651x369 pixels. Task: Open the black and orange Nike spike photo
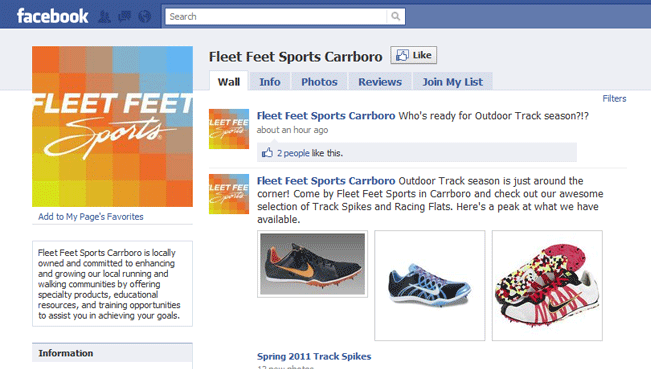pyautogui.click(x=312, y=264)
